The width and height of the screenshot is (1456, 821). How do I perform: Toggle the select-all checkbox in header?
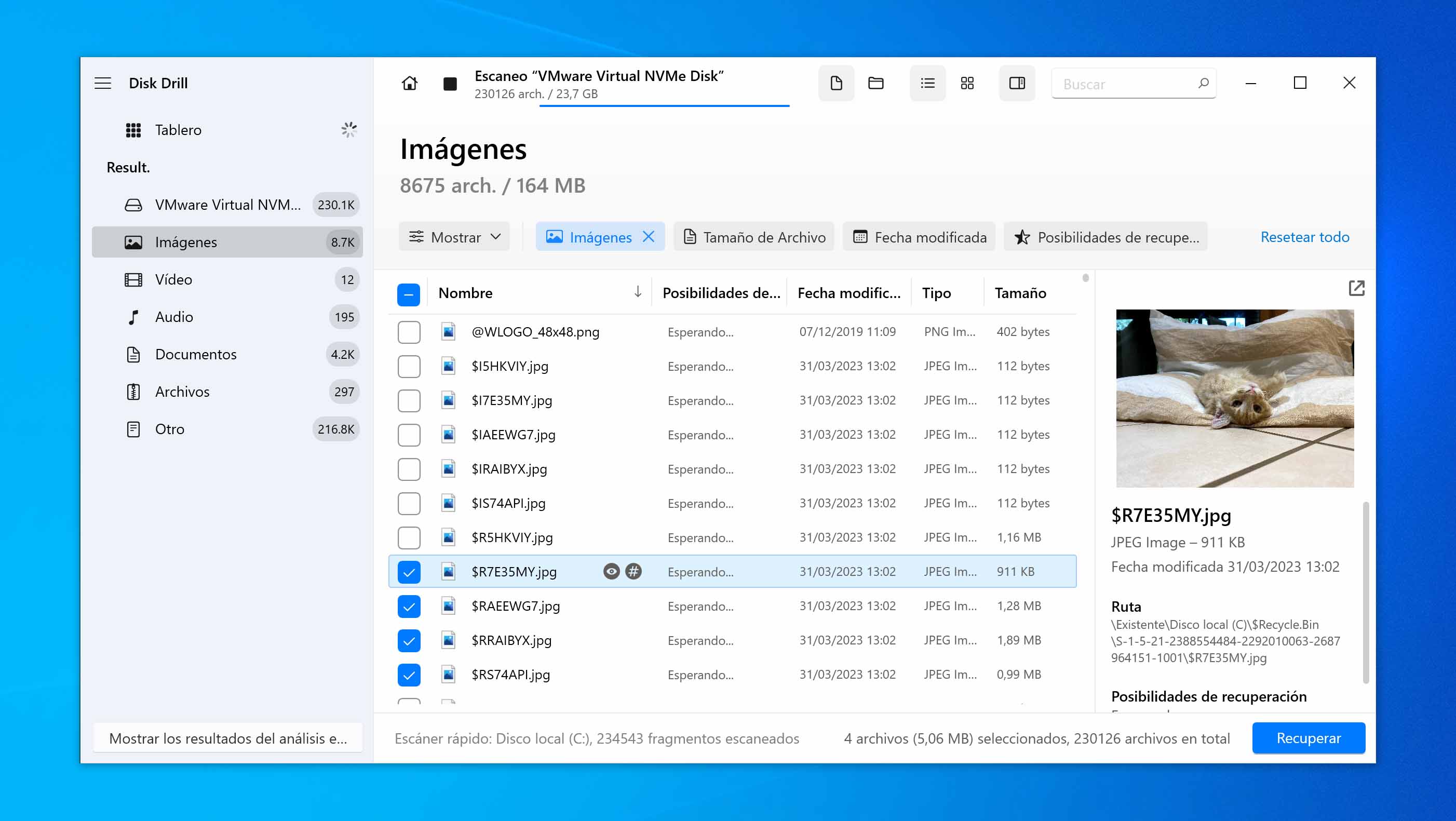[408, 294]
